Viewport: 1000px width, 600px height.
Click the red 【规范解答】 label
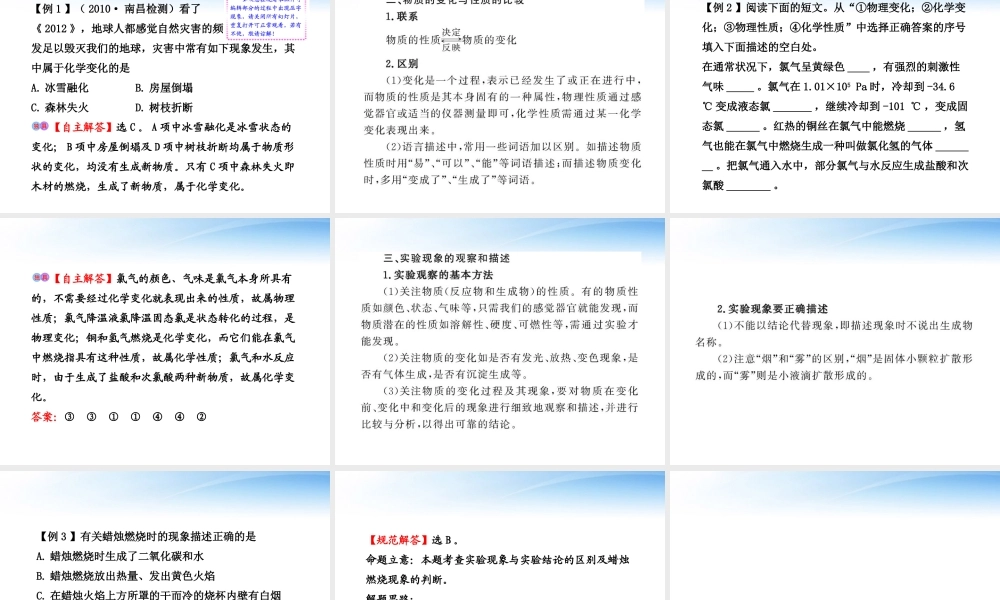397,540
